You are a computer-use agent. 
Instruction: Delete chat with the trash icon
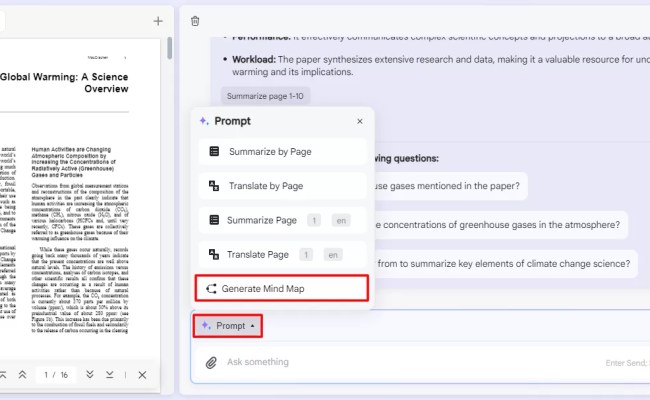pyautogui.click(x=195, y=21)
